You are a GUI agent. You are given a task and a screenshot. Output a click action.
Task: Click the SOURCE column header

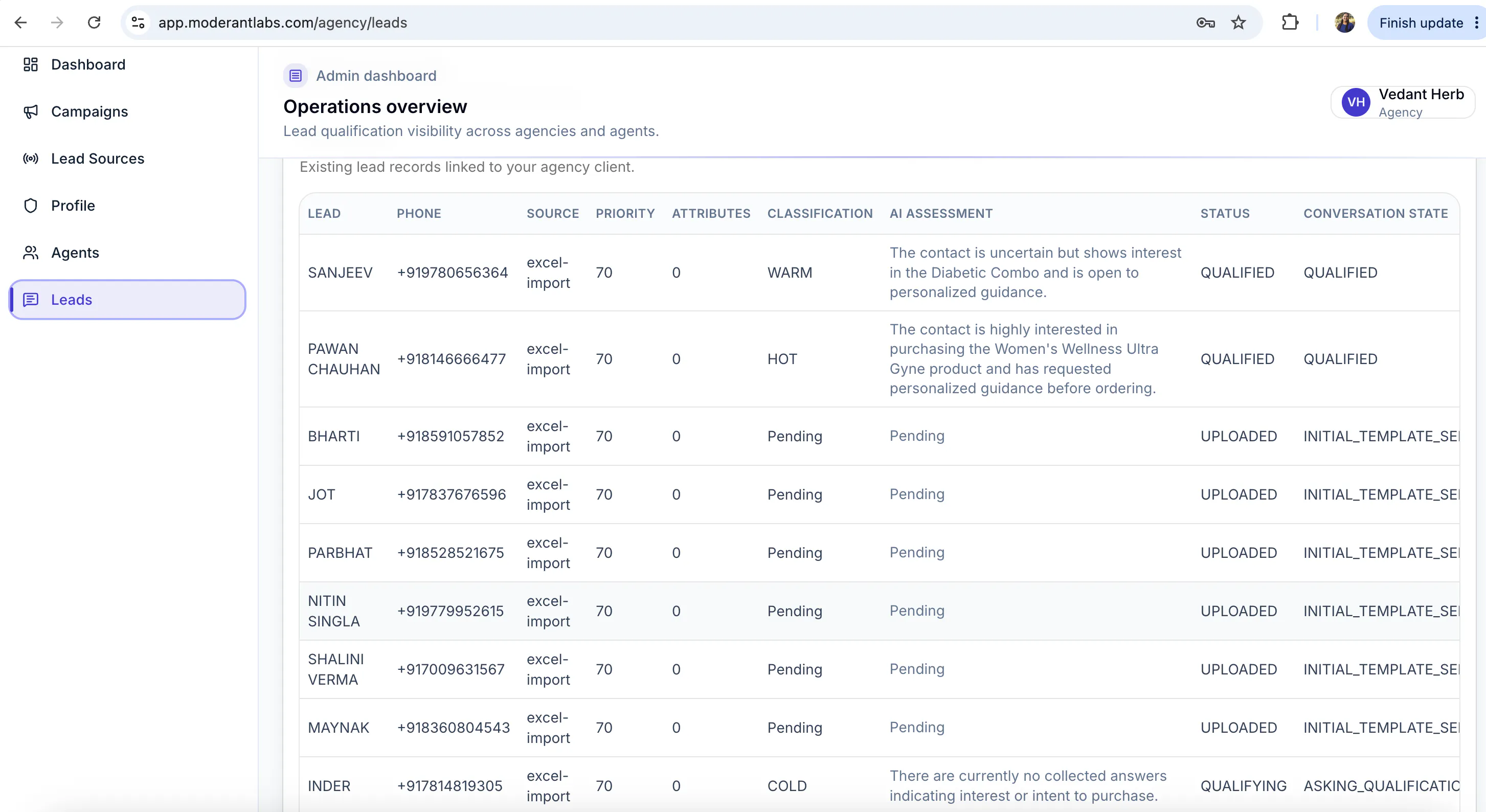point(553,213)
